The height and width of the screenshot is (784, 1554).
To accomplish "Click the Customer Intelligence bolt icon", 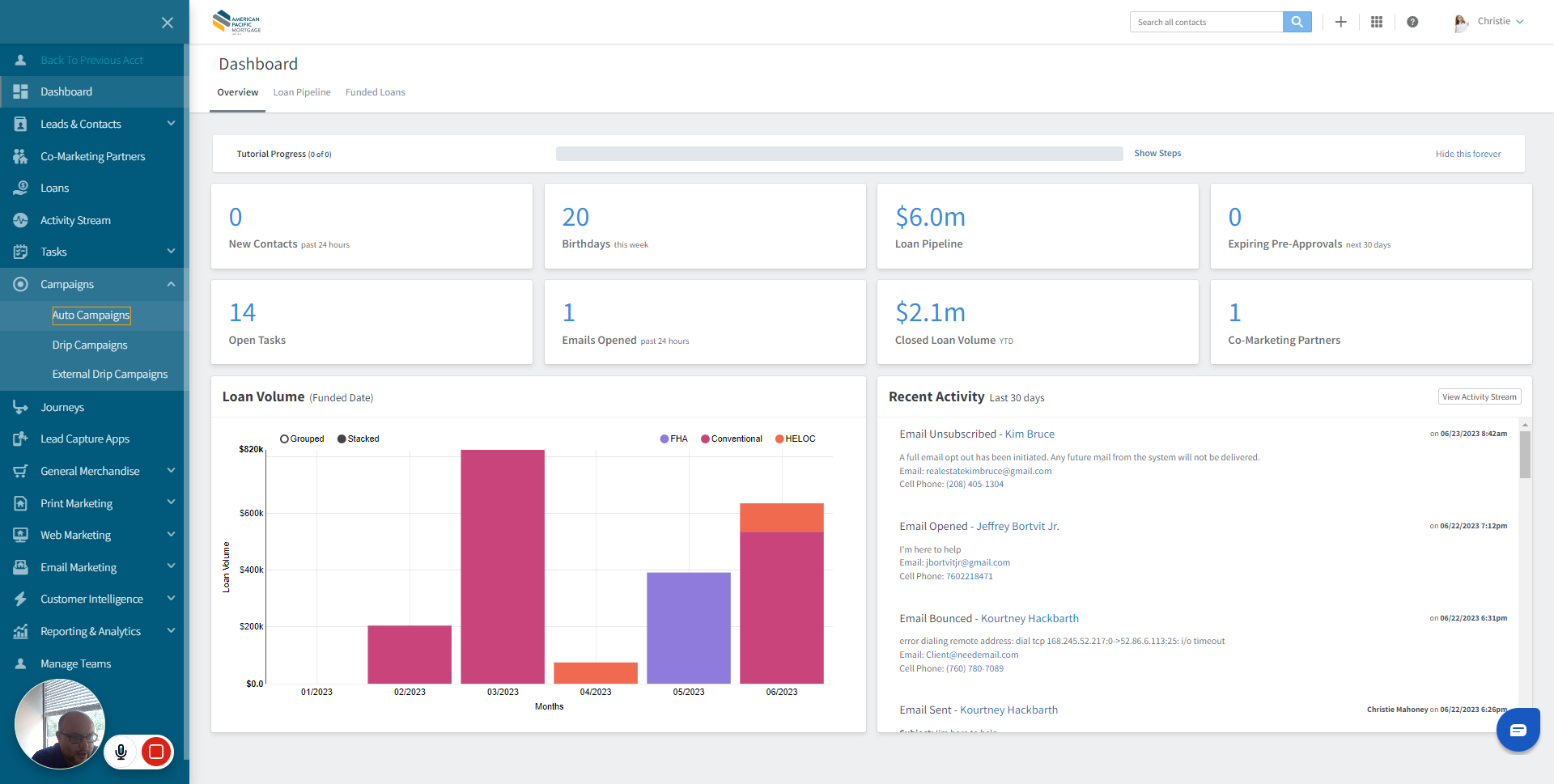I will [21, 599].
